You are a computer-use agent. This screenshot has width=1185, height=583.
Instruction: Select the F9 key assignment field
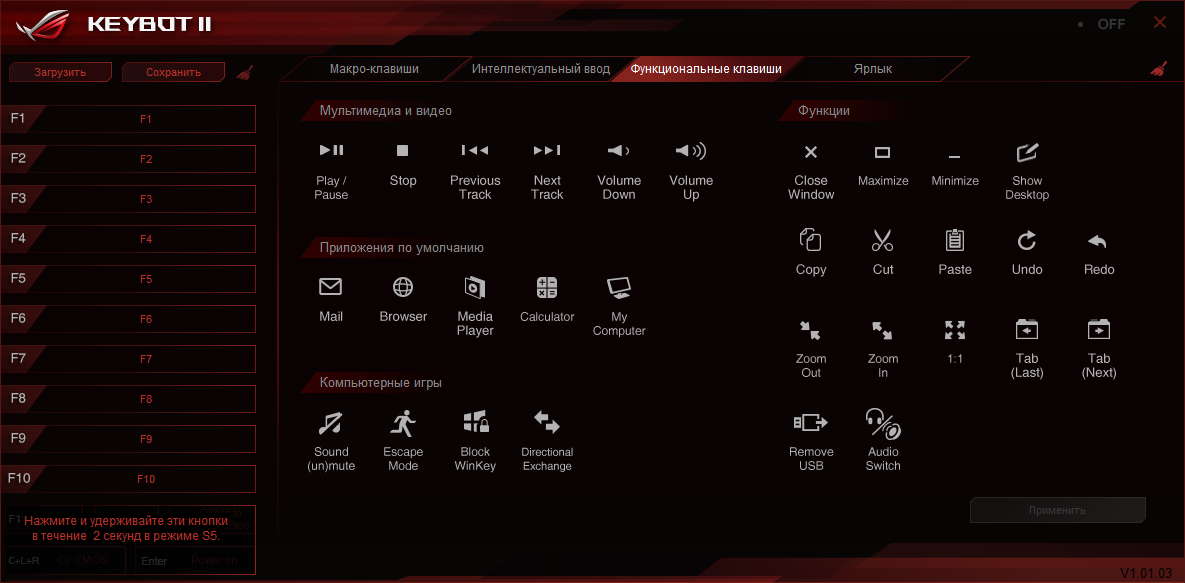[147, 439]
